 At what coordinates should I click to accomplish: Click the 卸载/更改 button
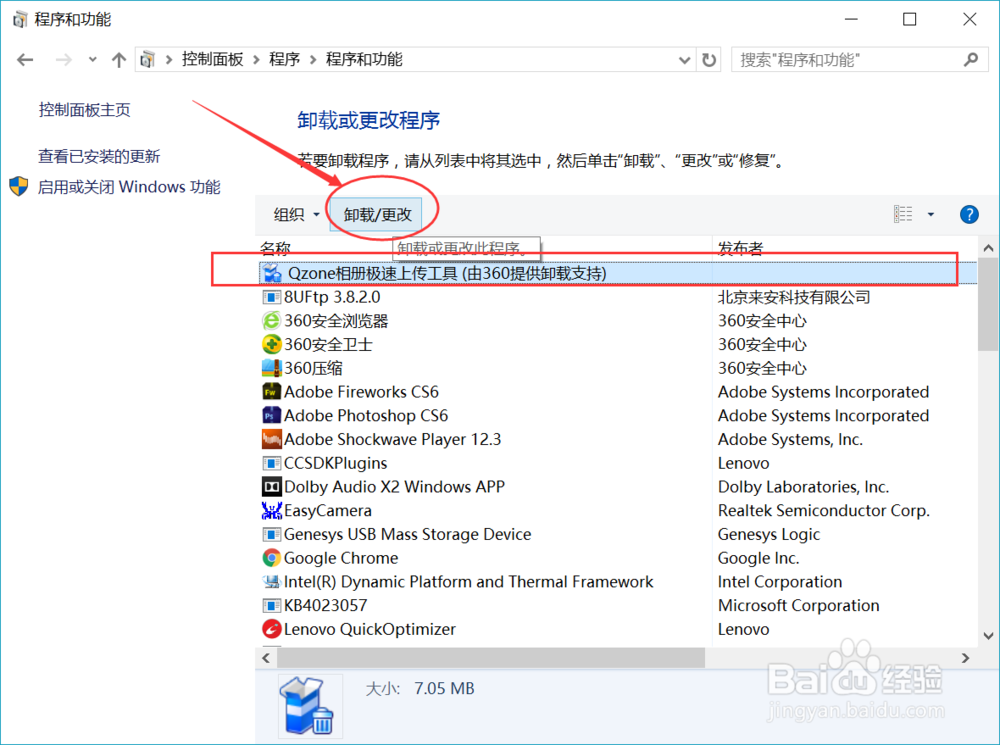point(378,214)
